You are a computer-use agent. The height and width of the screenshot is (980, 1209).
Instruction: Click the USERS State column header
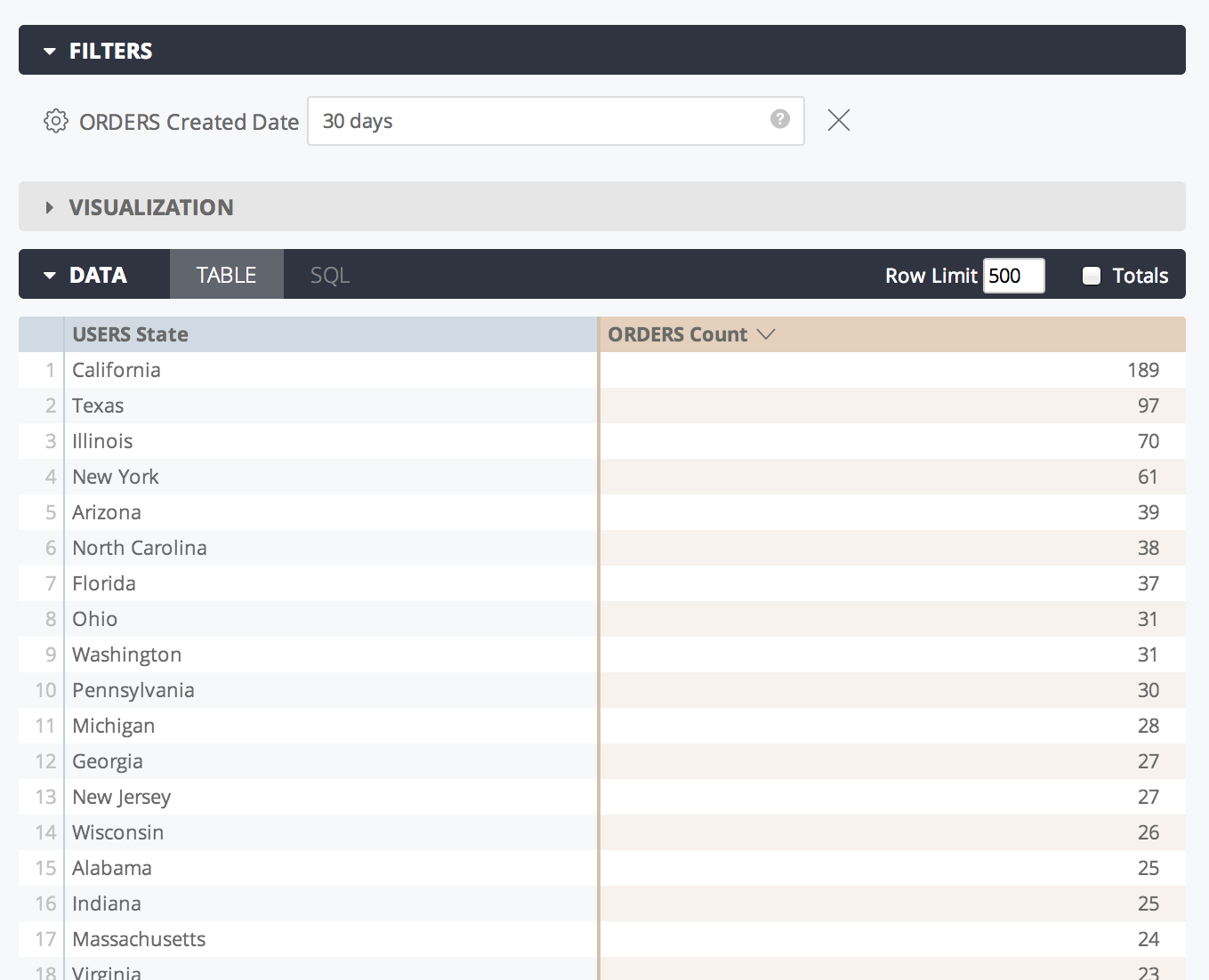tap(130, 334)
